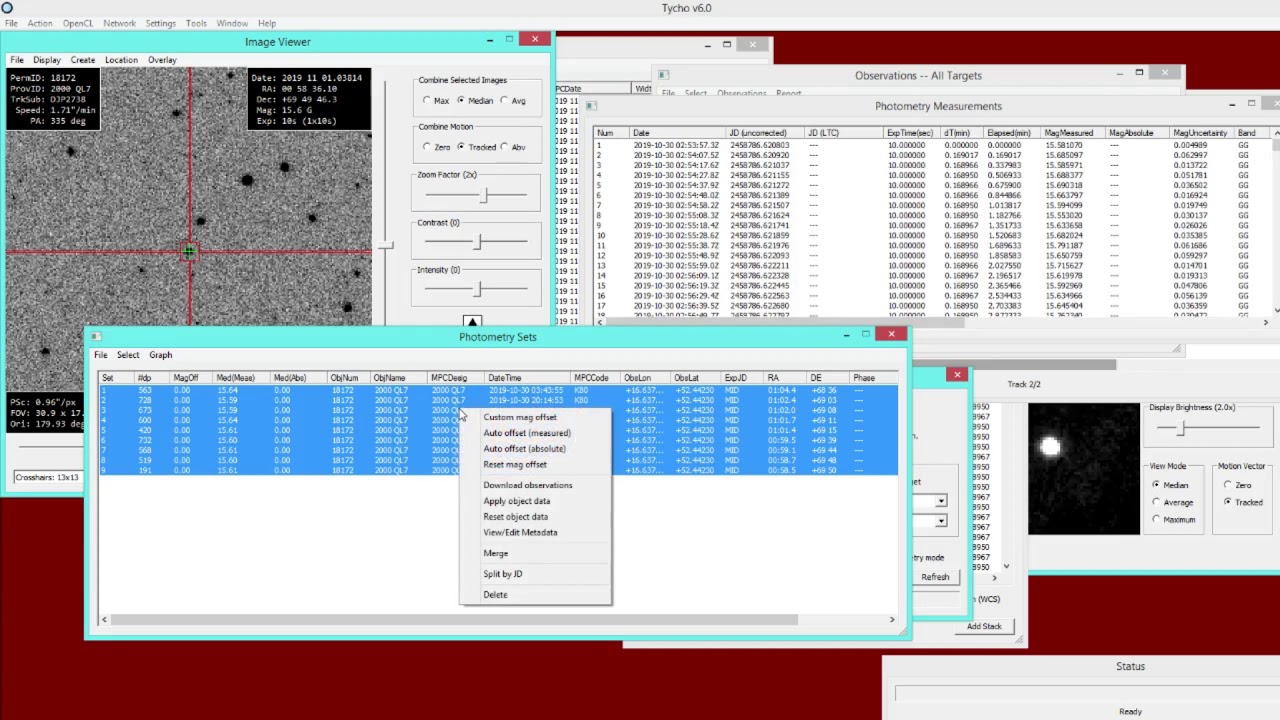The height and width of the screenshot is (720, 1280).
Task: Choose Maximum under View Mode
Action: coord(1173,519)
